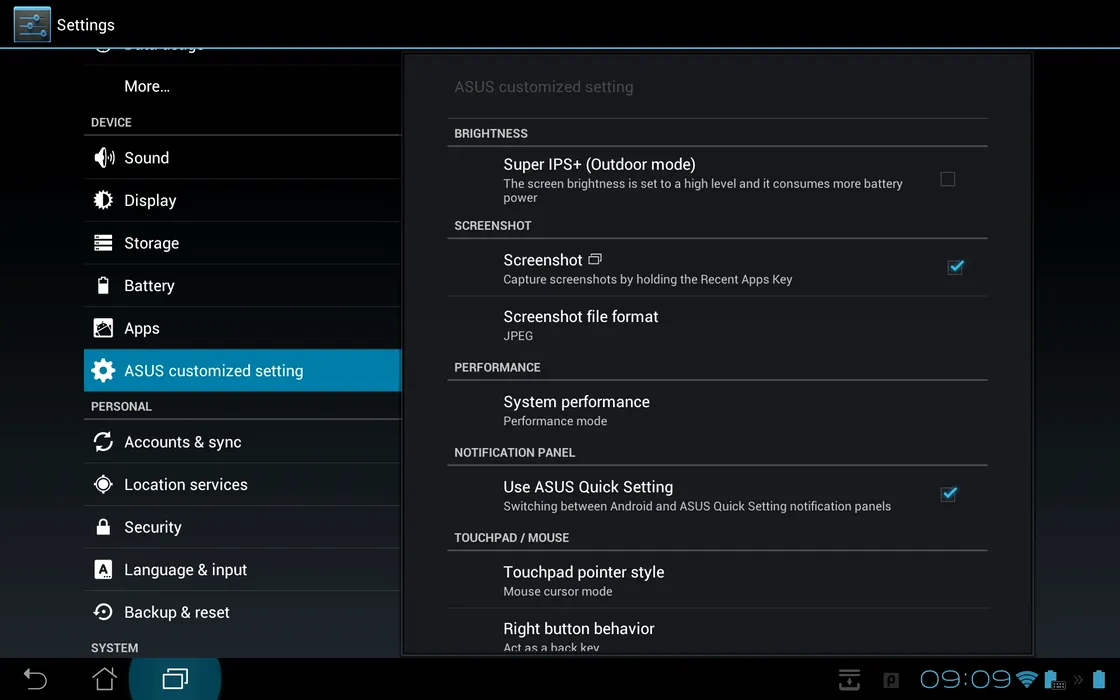This screenshot has width=1120, height=700.
Task: Open the download notification icon
Action: click(x=849, y=679)
